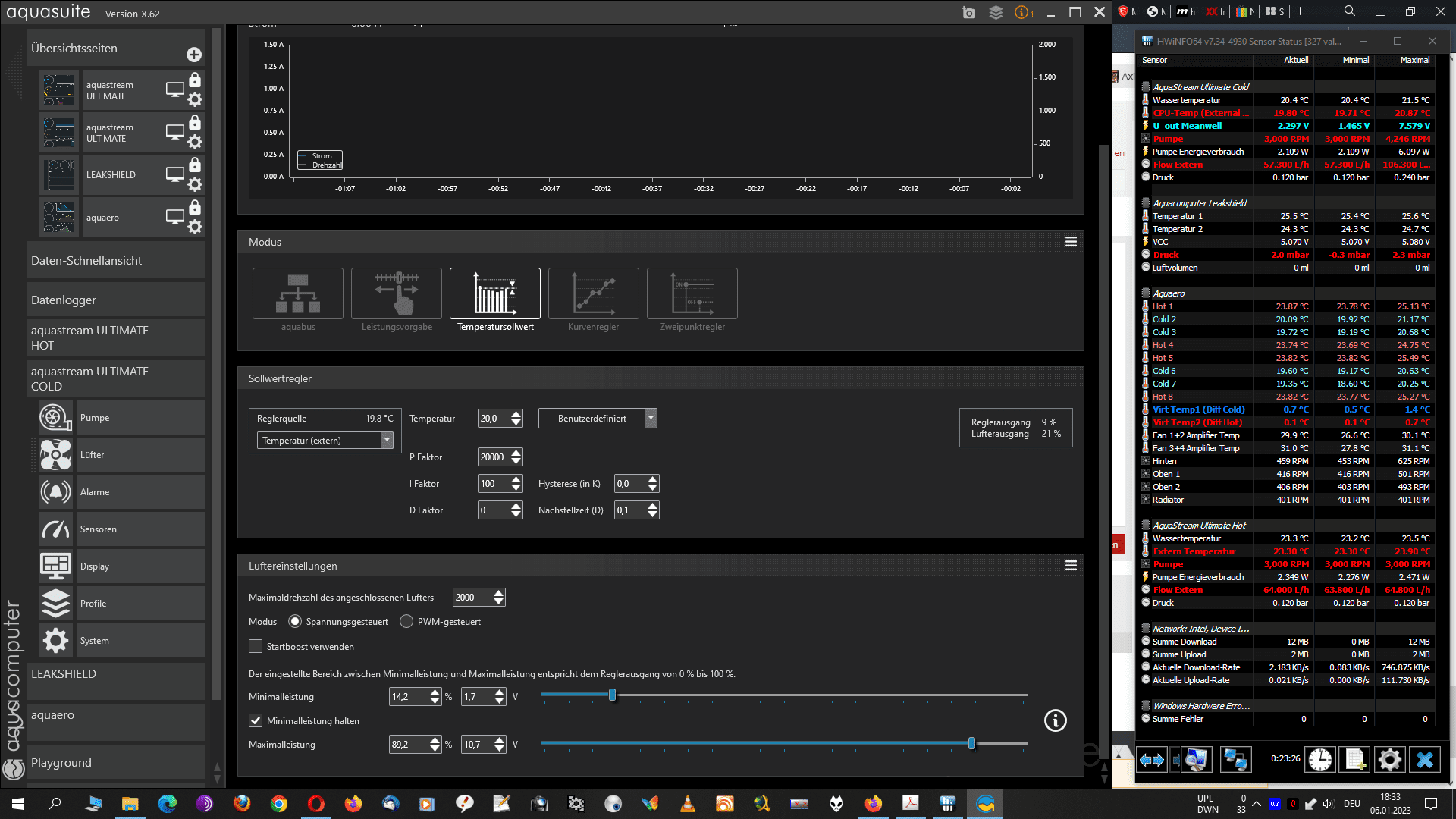Select the aquabus mode icon
The image size is (1456, 819).
[x=298, y=293]
